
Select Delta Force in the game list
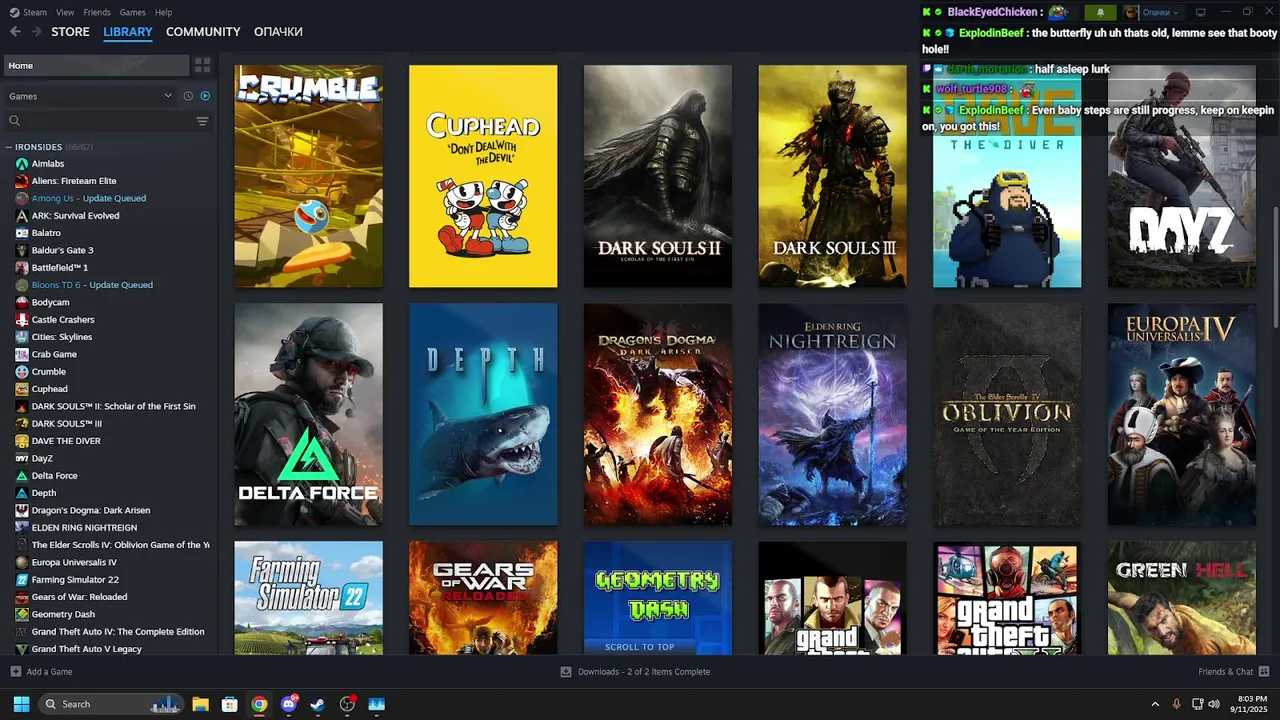(x=54, y=476)
